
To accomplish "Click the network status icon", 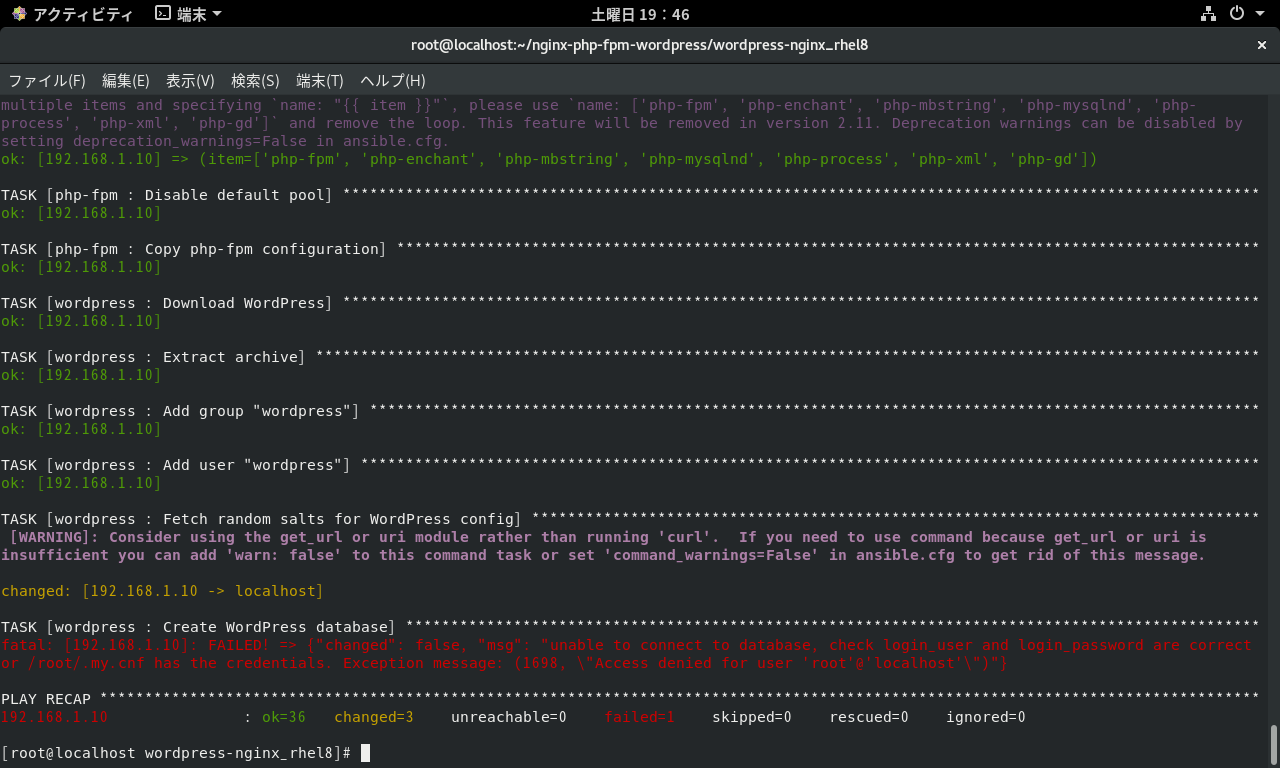I will (1208, 14).
